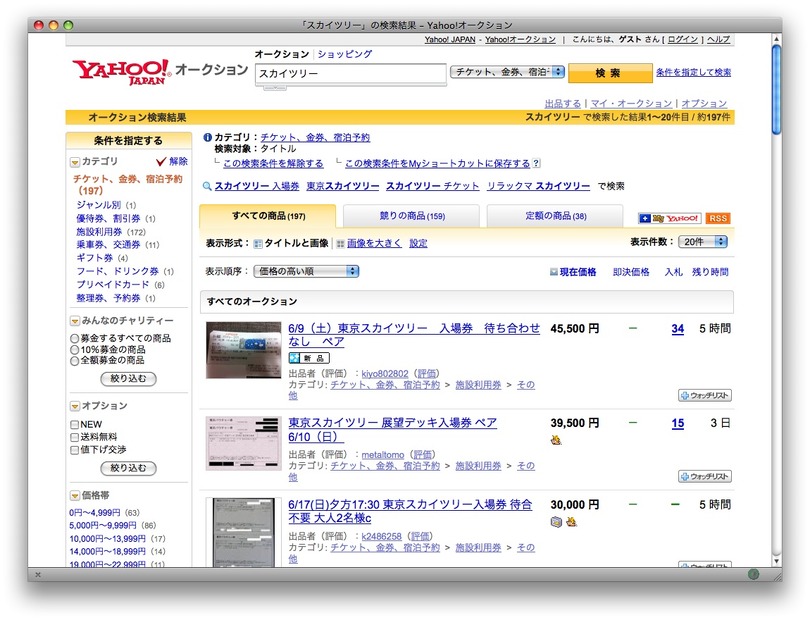Click the red checkmark 解除 icon

[x=161, y=162]
